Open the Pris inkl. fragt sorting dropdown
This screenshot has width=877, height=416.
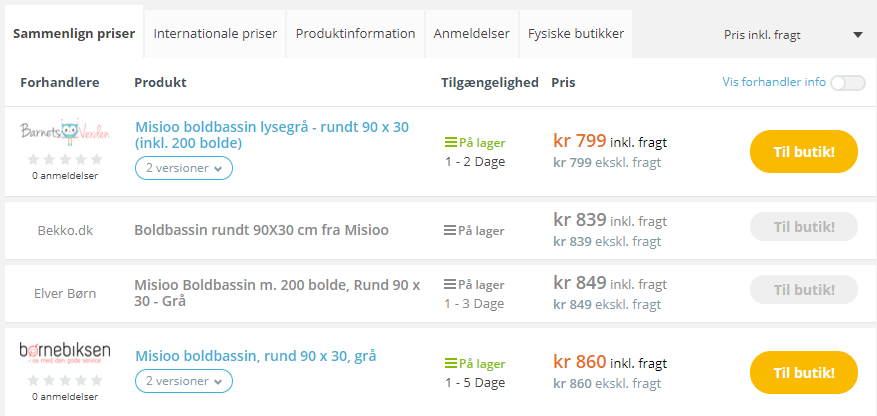793,35
